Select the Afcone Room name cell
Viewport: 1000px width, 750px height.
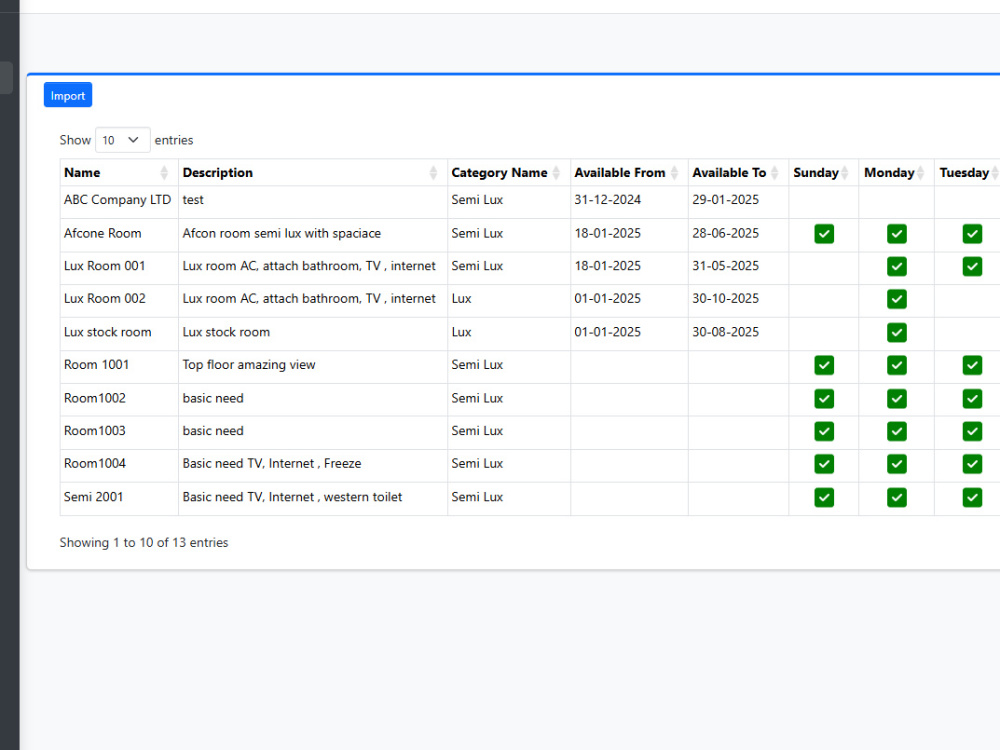[119, 235]
